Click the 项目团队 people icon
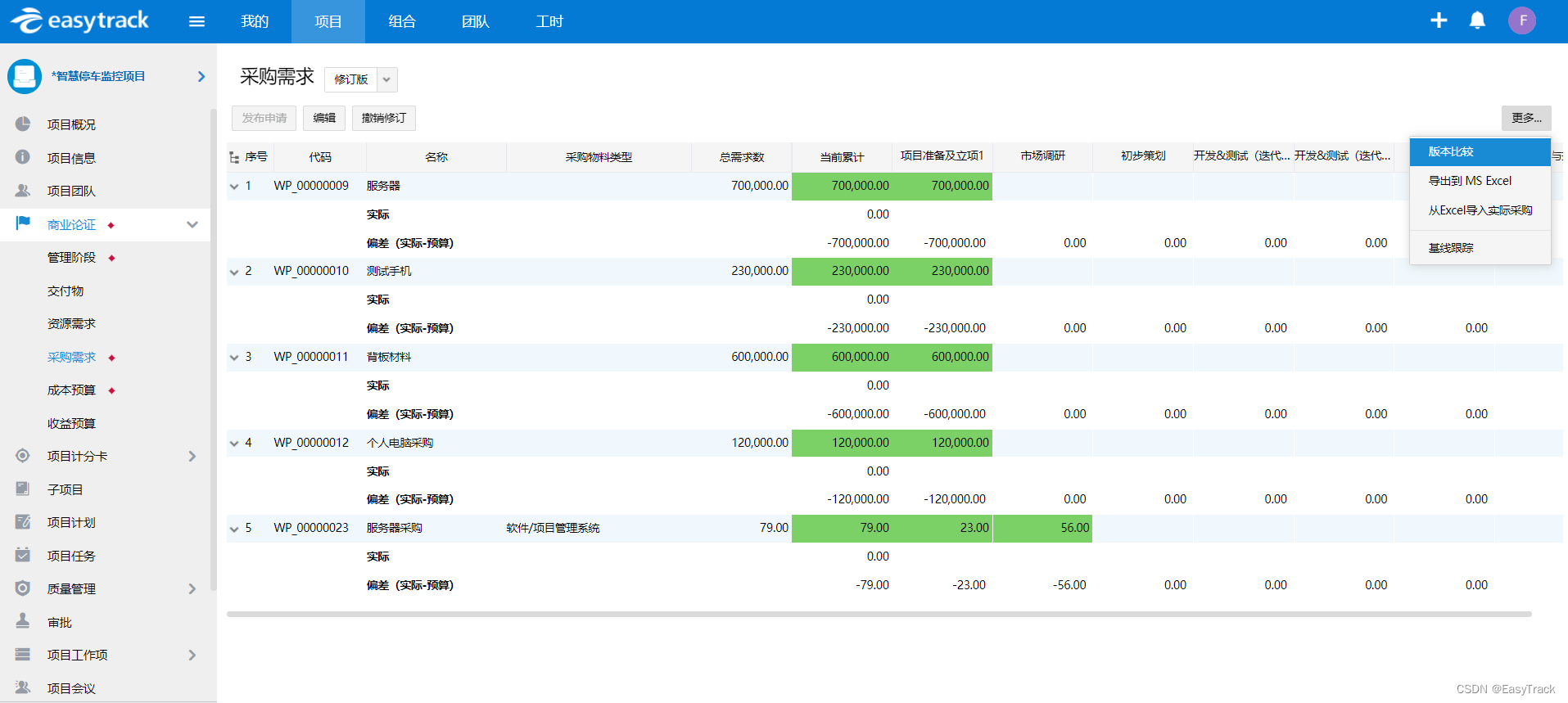1568x703 pixels. coord(23,191)
